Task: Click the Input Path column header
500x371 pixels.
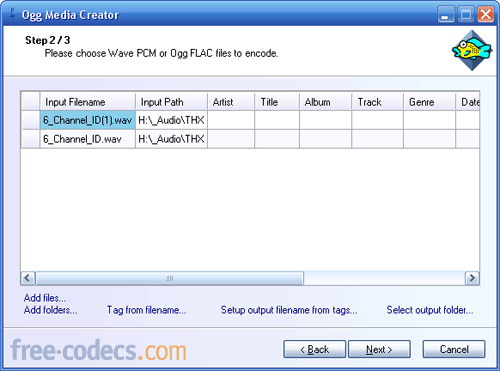Action: (x=171, y=102)
